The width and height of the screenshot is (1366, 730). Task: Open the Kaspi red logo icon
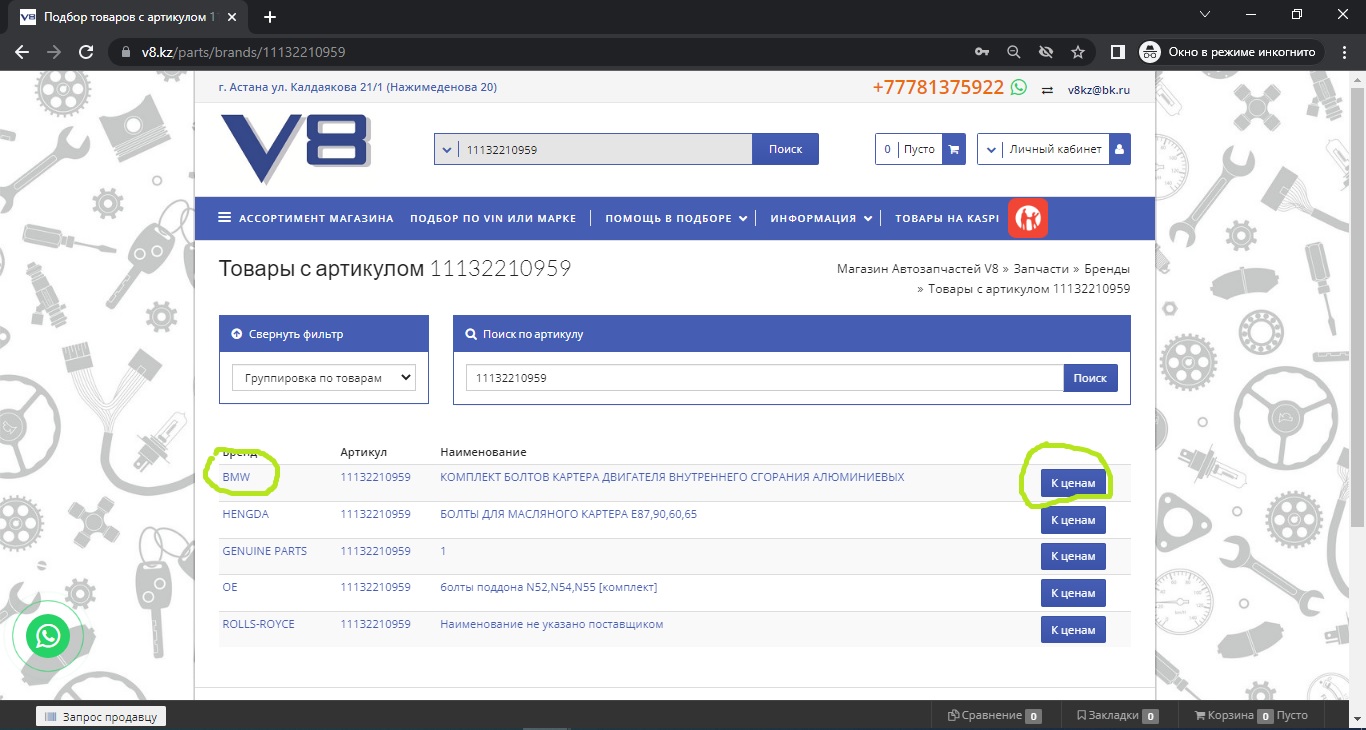(1028, 218)
